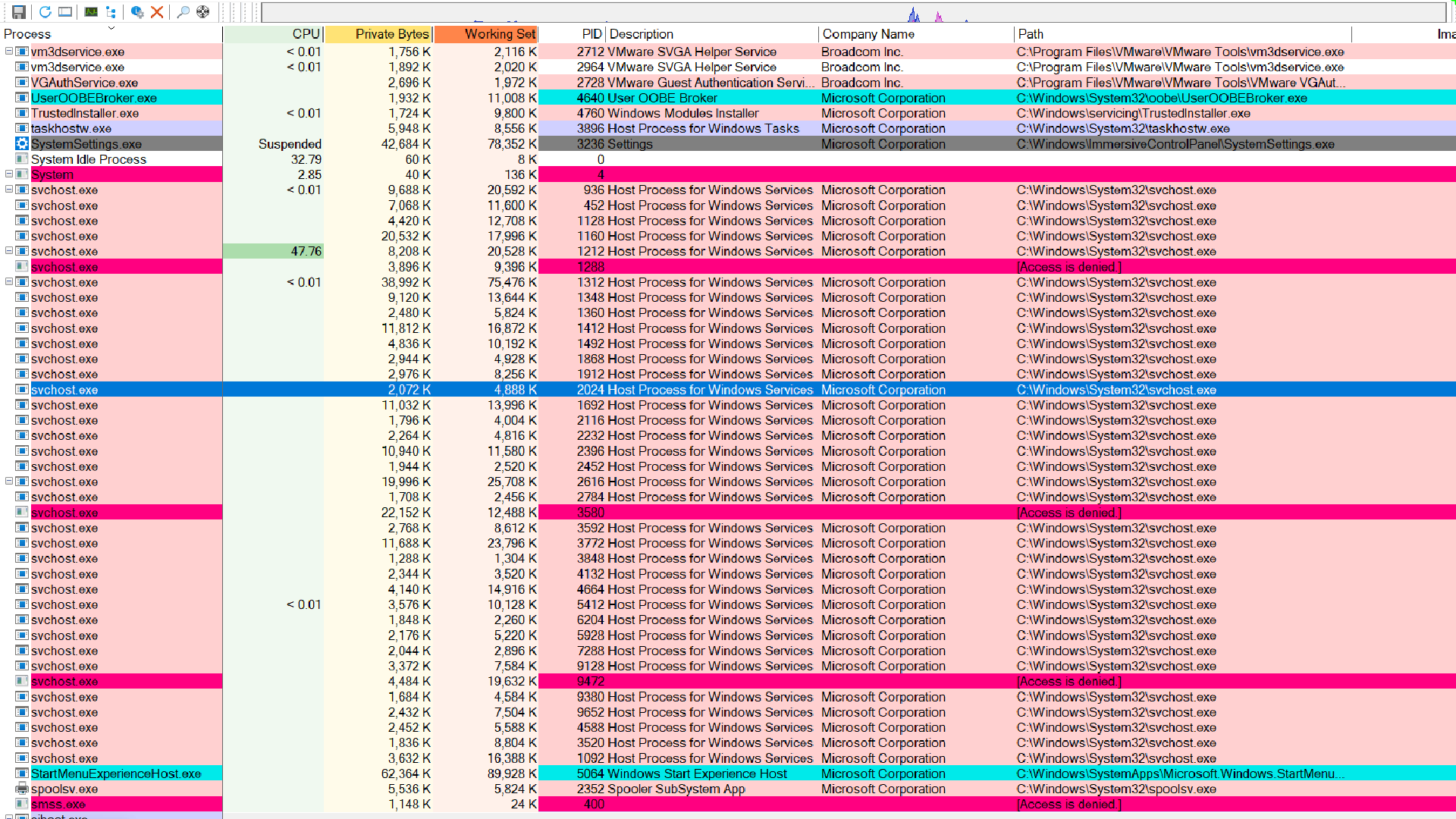Select the suspended SystemSettings.exe row
This screenshot has width=1456, height=819.
pyautogui.click(x=86, y=144)
